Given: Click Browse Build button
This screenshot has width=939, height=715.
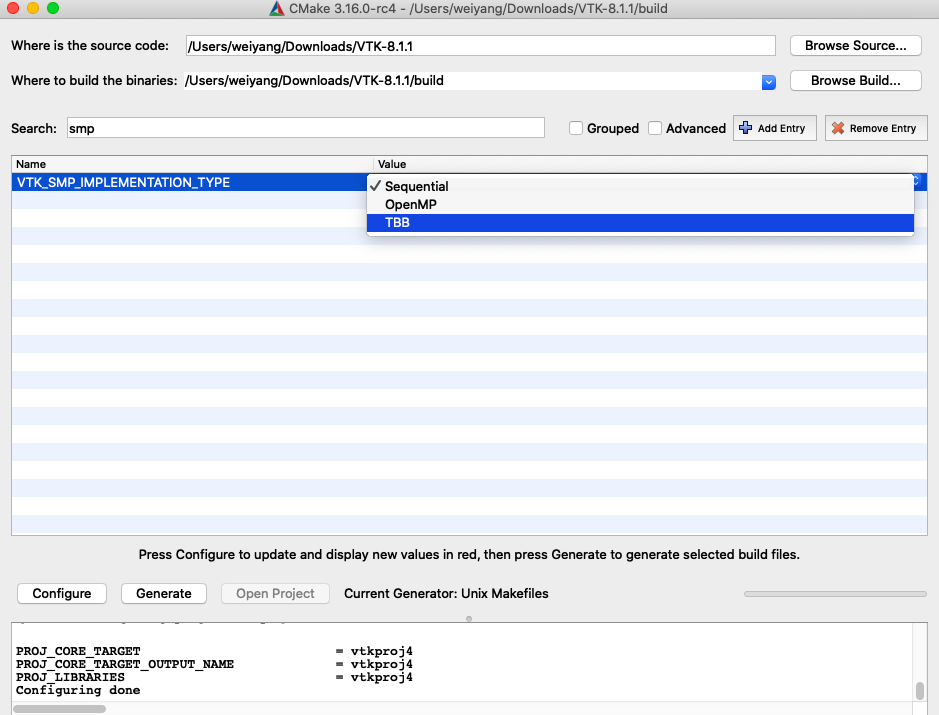Looking at the screenshot, I should point(855,80).
